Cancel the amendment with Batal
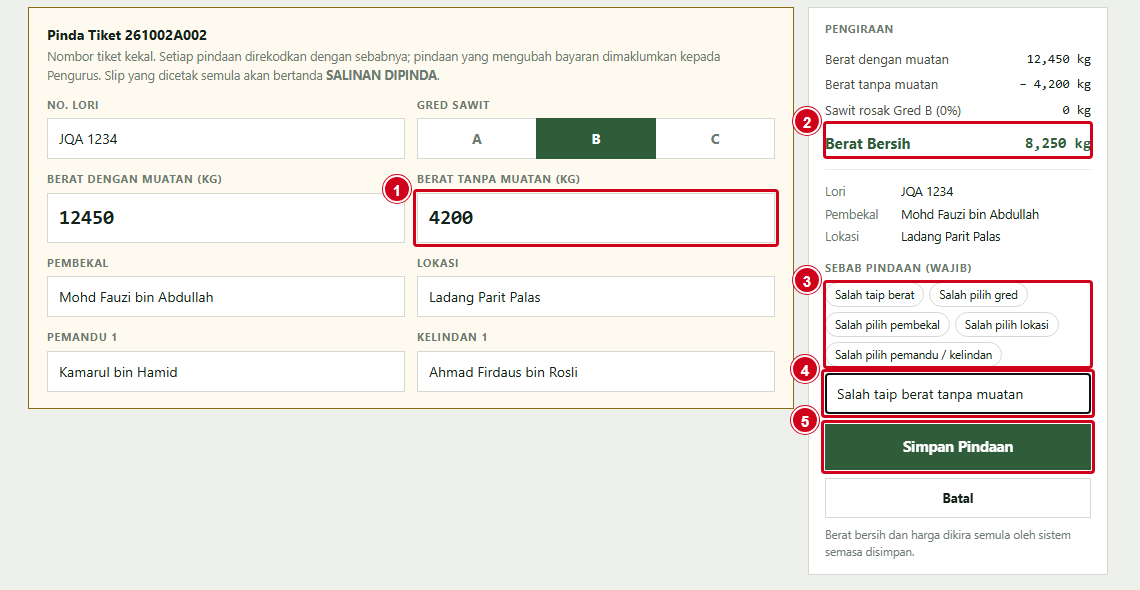 click(958, 498)
